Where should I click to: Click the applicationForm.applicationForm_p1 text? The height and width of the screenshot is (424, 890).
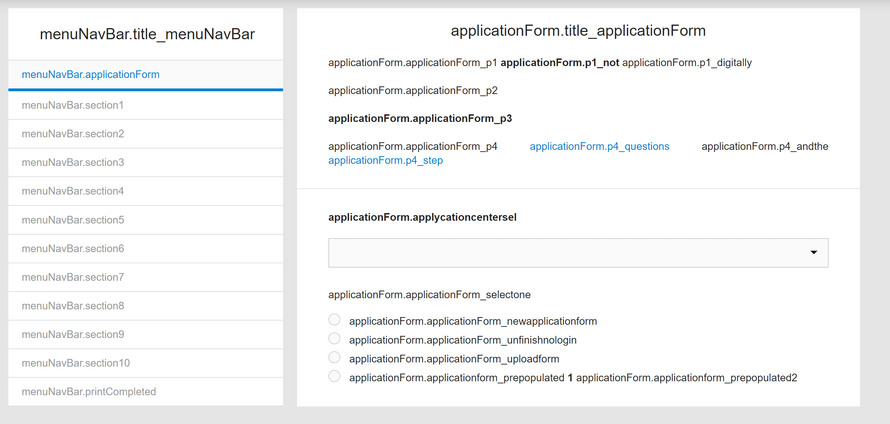coord(413,62)
